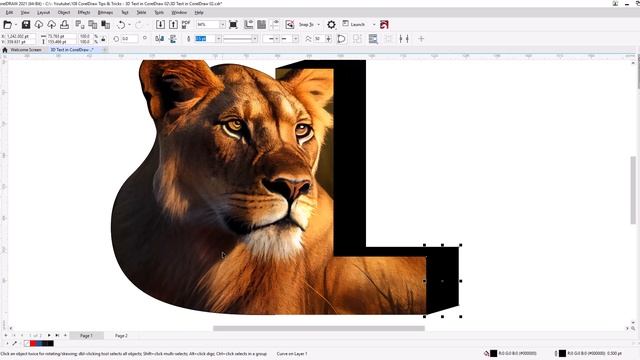Click the Full-screen preview icon
The height and width of the screenshot is (360, 640).
pyautogui.click(x=233, y=25)
